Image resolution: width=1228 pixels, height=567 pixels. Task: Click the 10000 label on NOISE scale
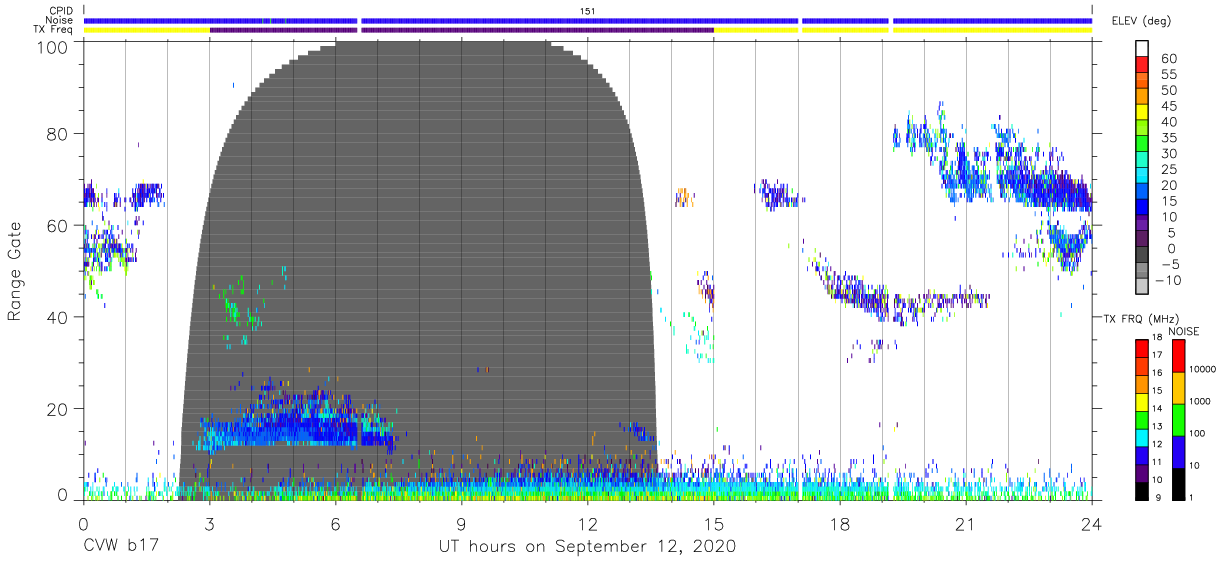pyautogui.click(x=1202, y=370)
